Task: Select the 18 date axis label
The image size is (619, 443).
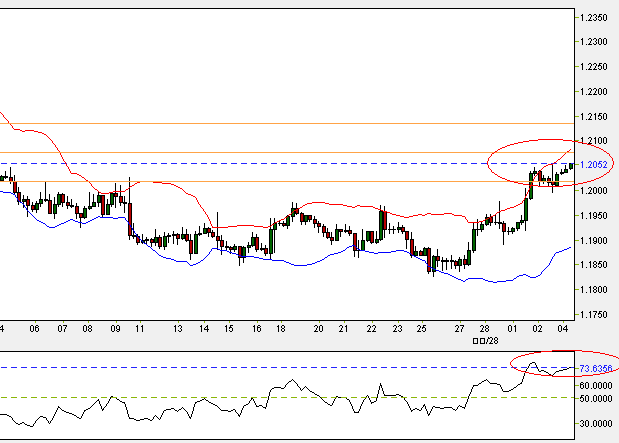Action: pos(281,328)
